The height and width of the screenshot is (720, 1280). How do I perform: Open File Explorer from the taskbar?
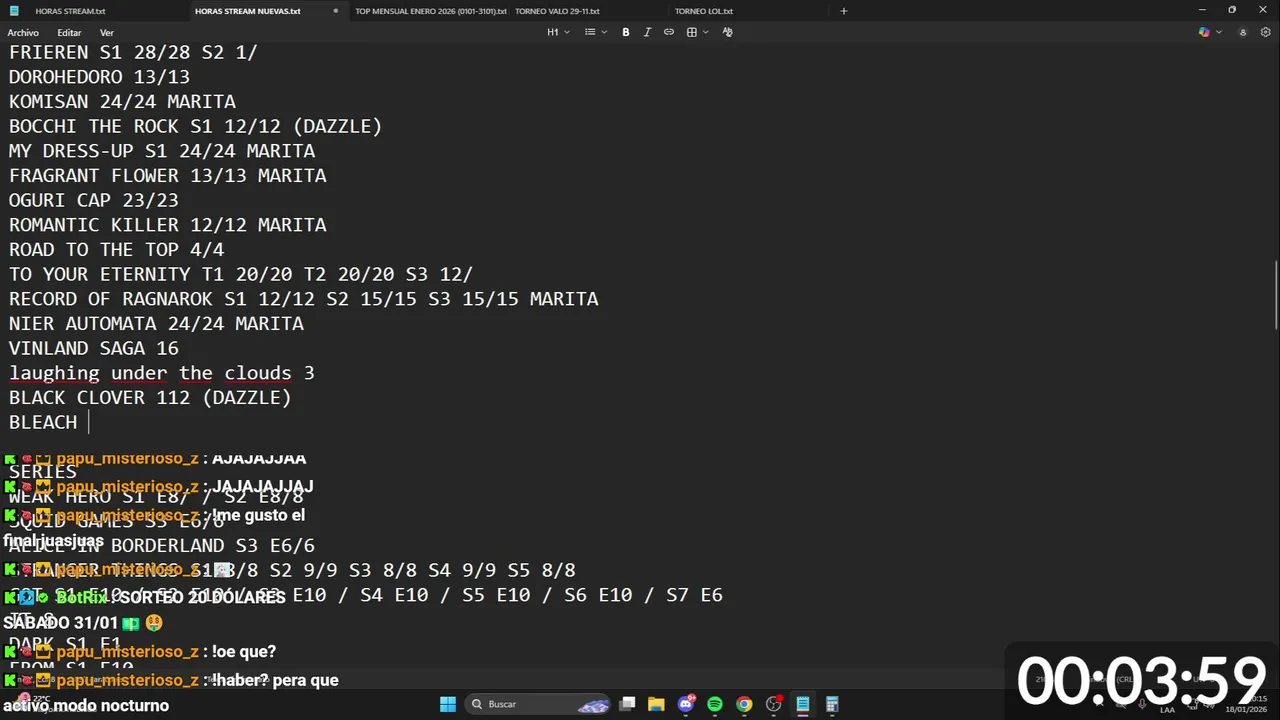tap(656, 704)
